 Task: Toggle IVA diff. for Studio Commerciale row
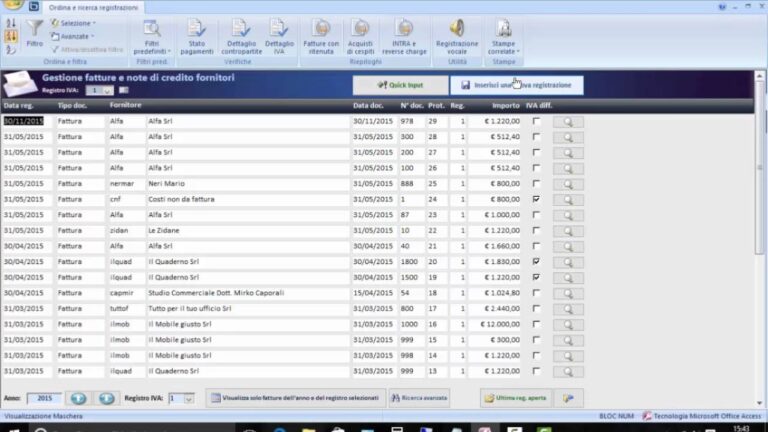(536, 293)
